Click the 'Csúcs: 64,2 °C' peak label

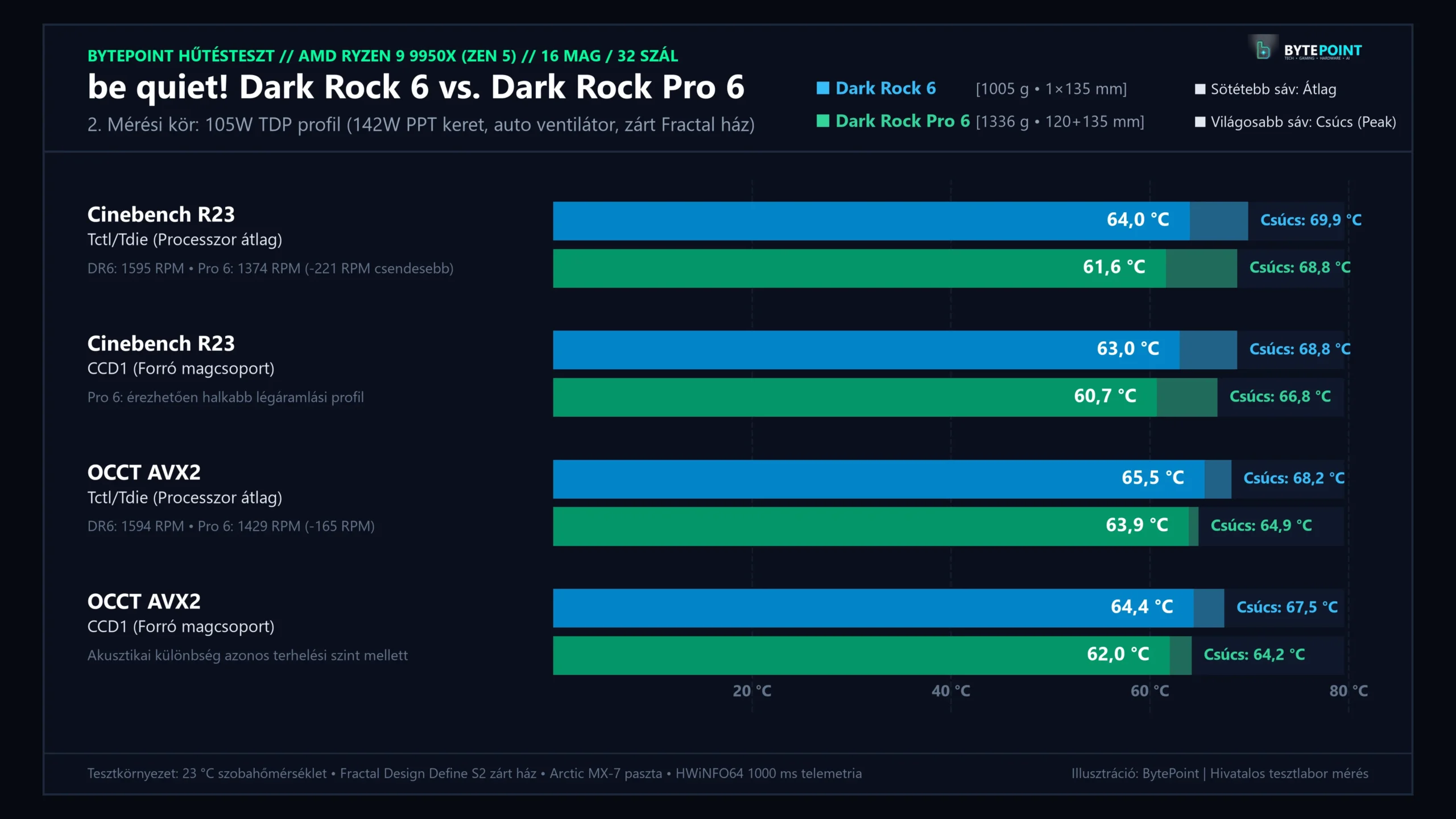click(1254, 655)
